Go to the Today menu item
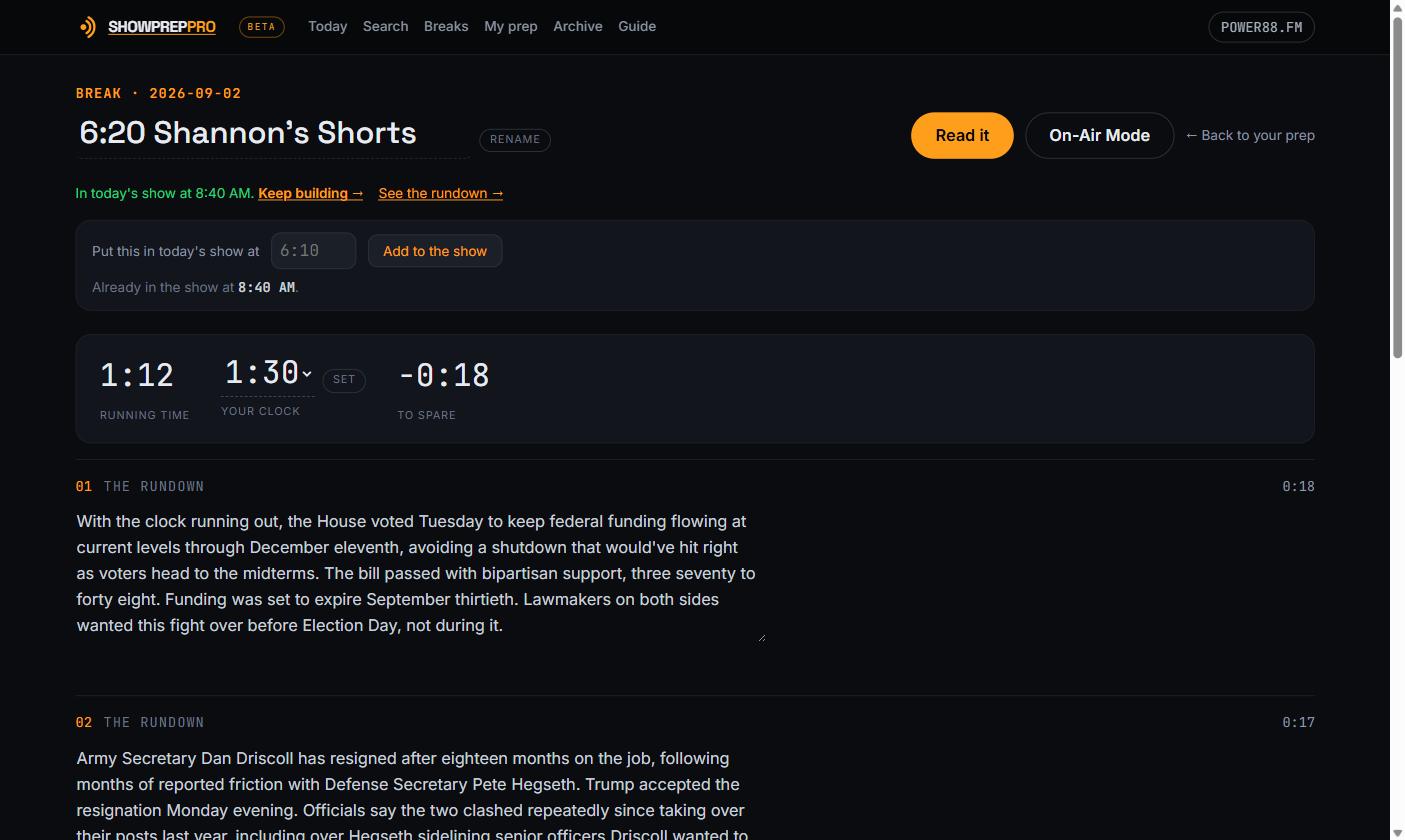The image size is (1405, 840). [328, 26]
